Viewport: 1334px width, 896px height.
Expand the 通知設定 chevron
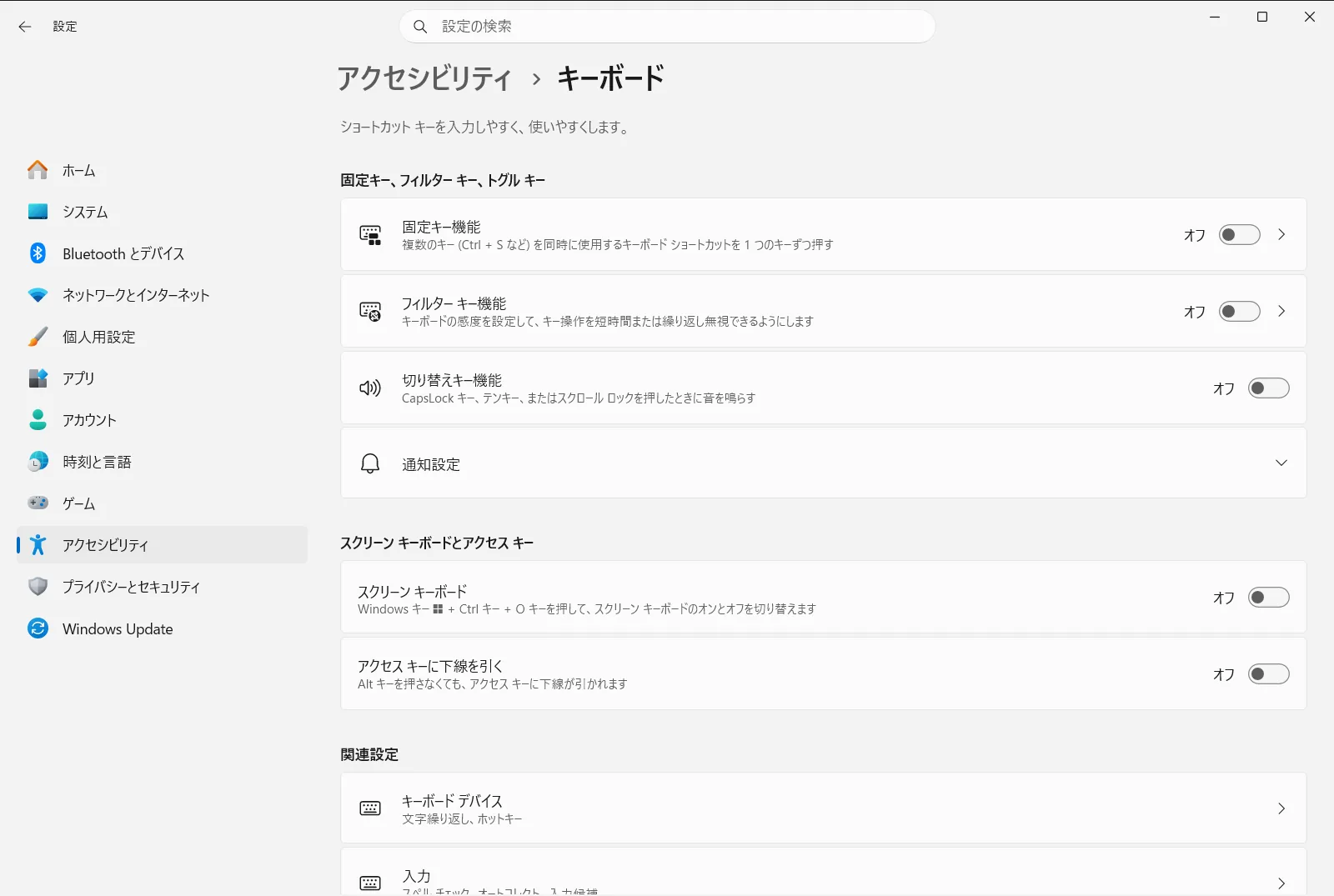pos(1281,463)
